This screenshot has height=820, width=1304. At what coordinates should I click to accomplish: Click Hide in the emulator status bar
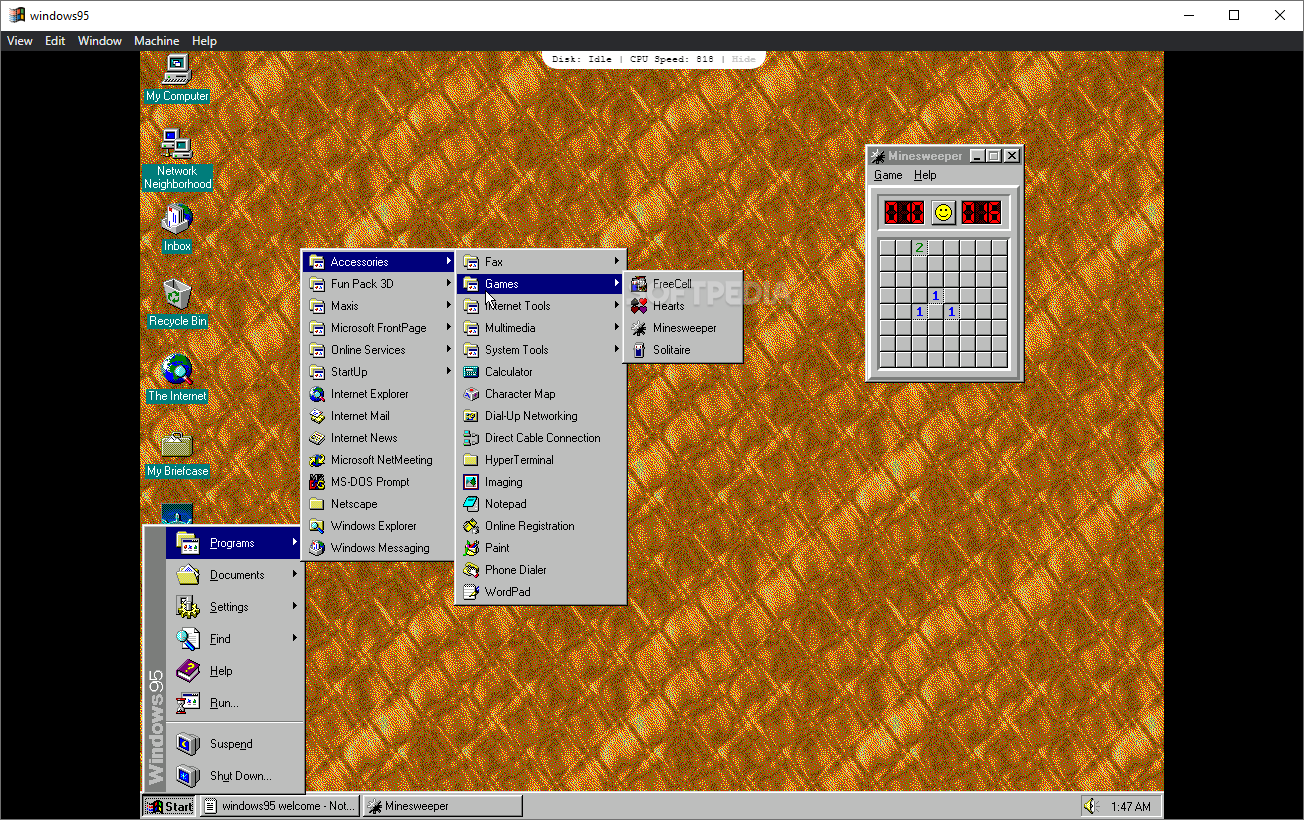pos(744,59)
